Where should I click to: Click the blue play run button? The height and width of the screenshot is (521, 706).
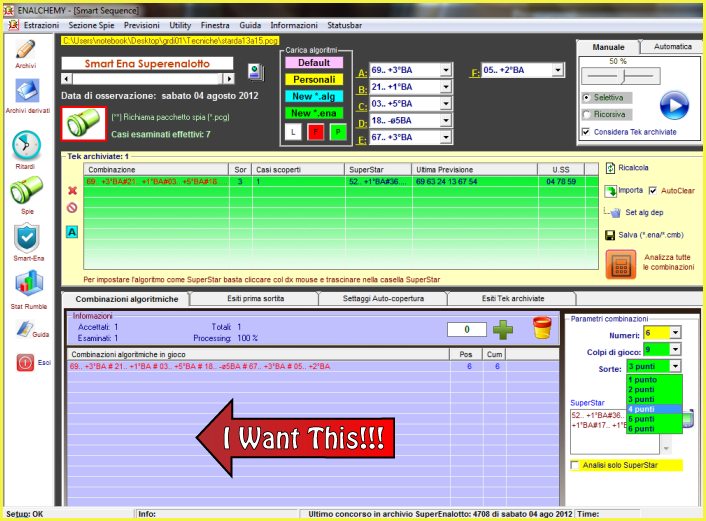674,105
